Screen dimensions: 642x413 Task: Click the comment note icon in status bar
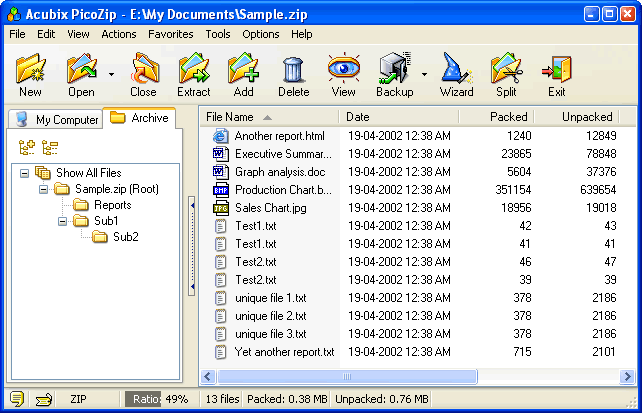(x=17, y=399)
